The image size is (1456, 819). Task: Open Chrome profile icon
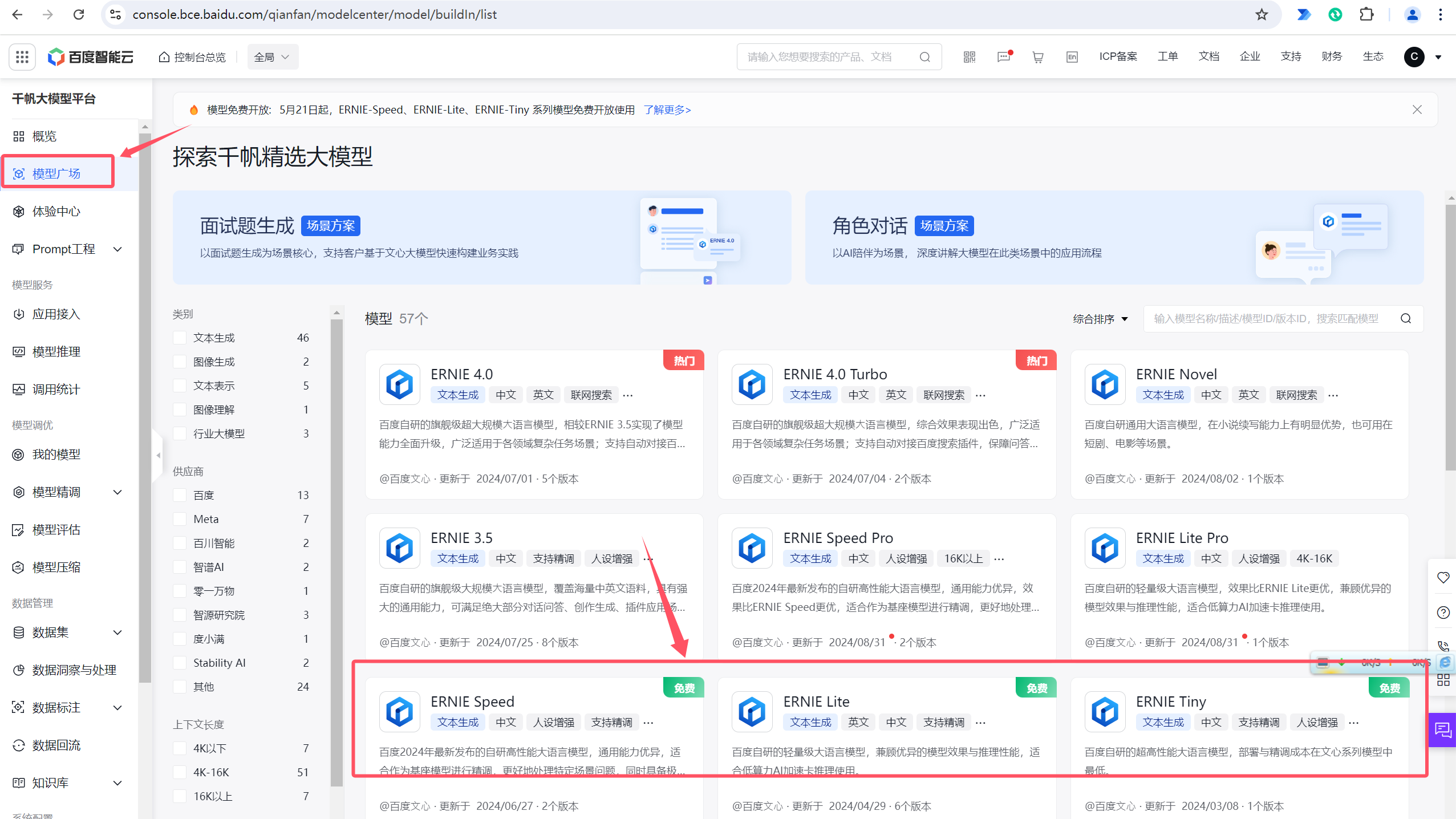1412,14
